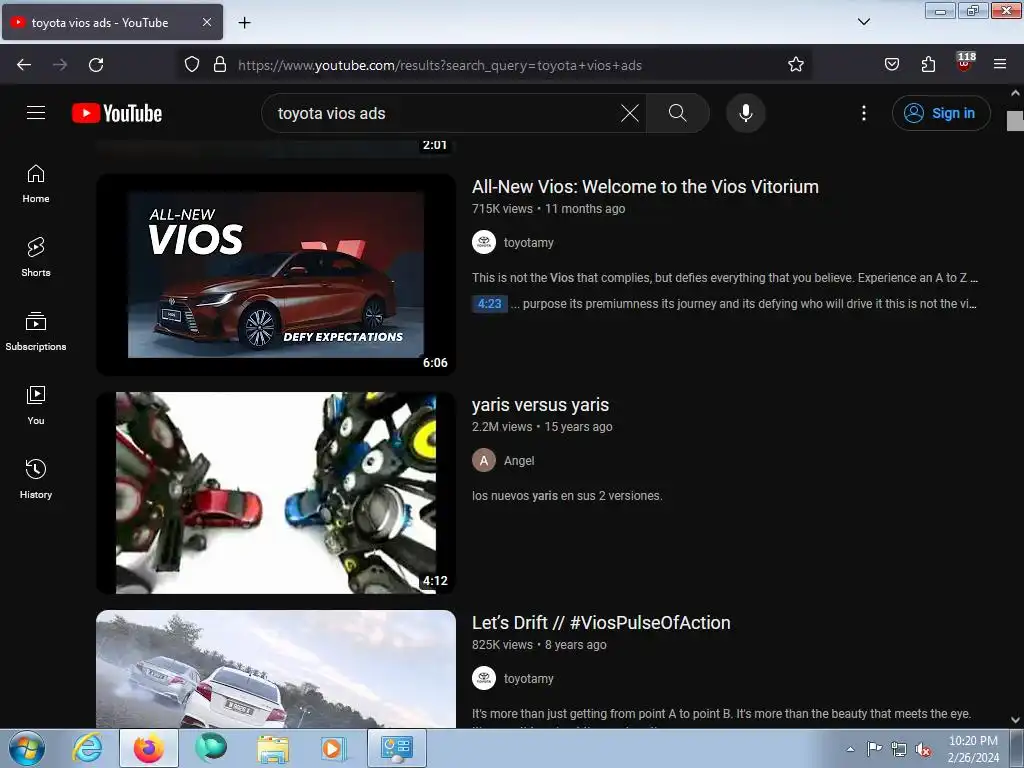Open the All-New Vios thumbnail
1024x768 pixels.
(276, 274)
